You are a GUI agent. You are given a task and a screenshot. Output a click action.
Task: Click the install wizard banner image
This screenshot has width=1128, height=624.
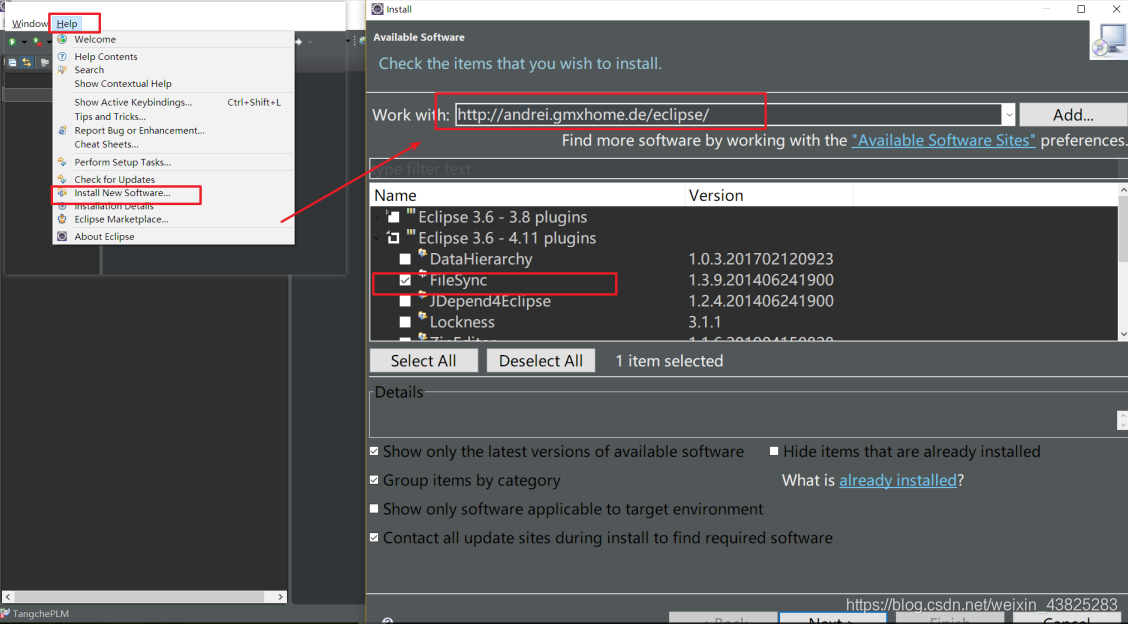point(1109,40)
